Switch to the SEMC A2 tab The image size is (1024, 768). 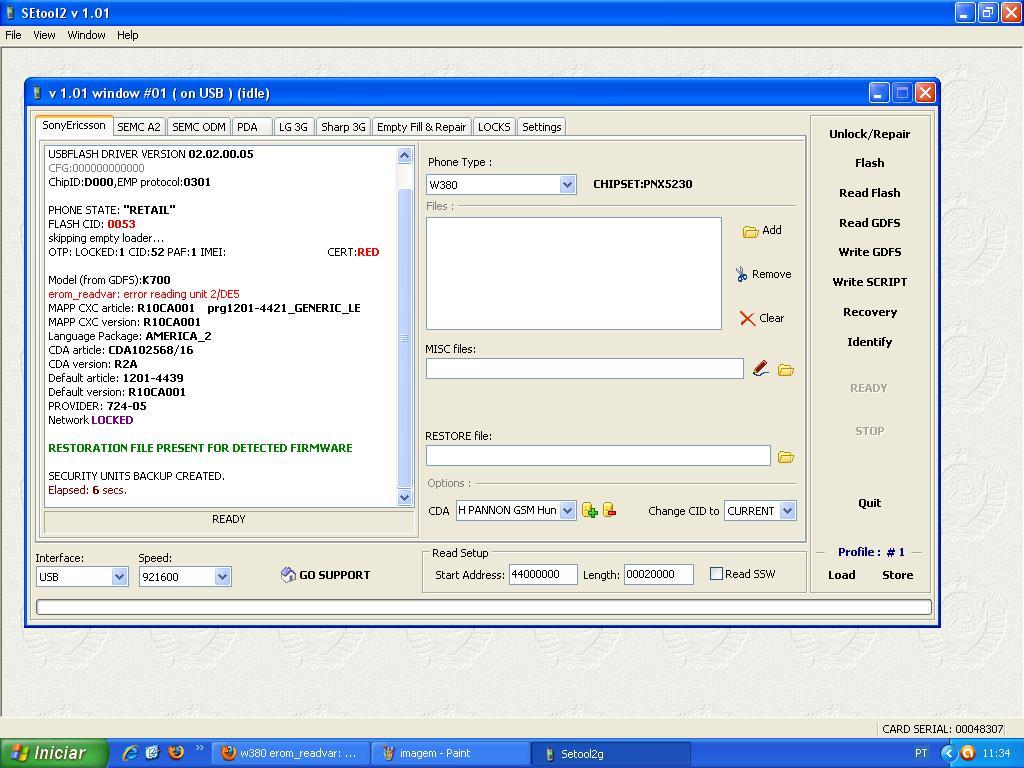click(x=139, y=127)
